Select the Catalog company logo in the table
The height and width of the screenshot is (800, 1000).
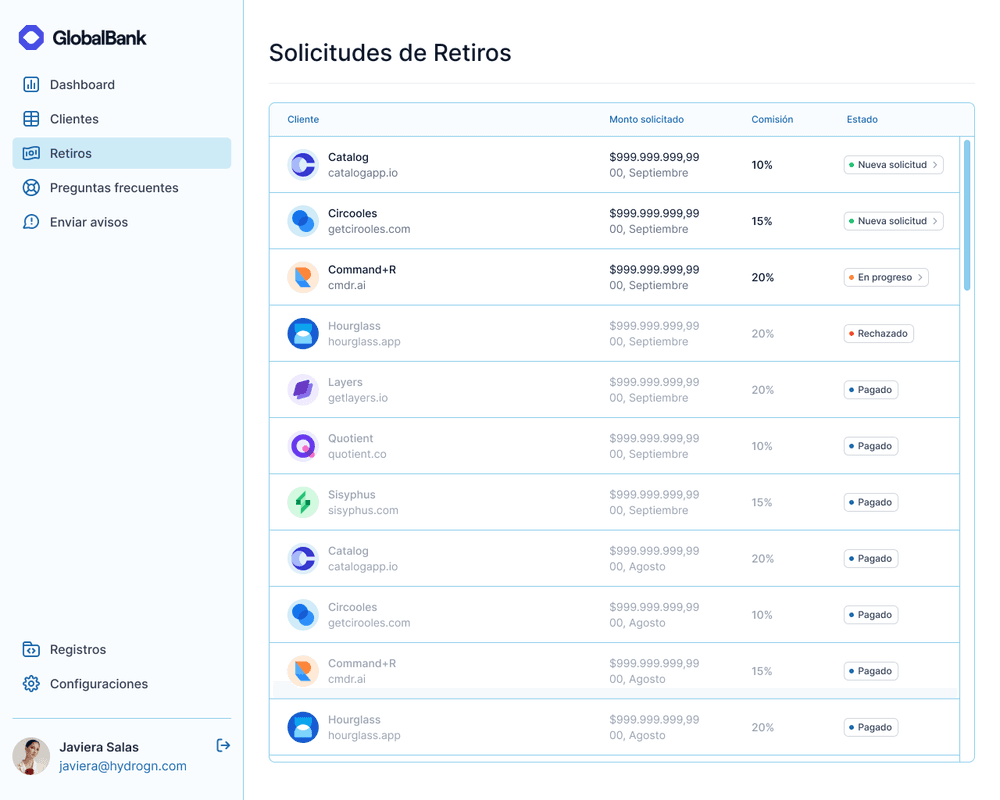pos(302,164)
